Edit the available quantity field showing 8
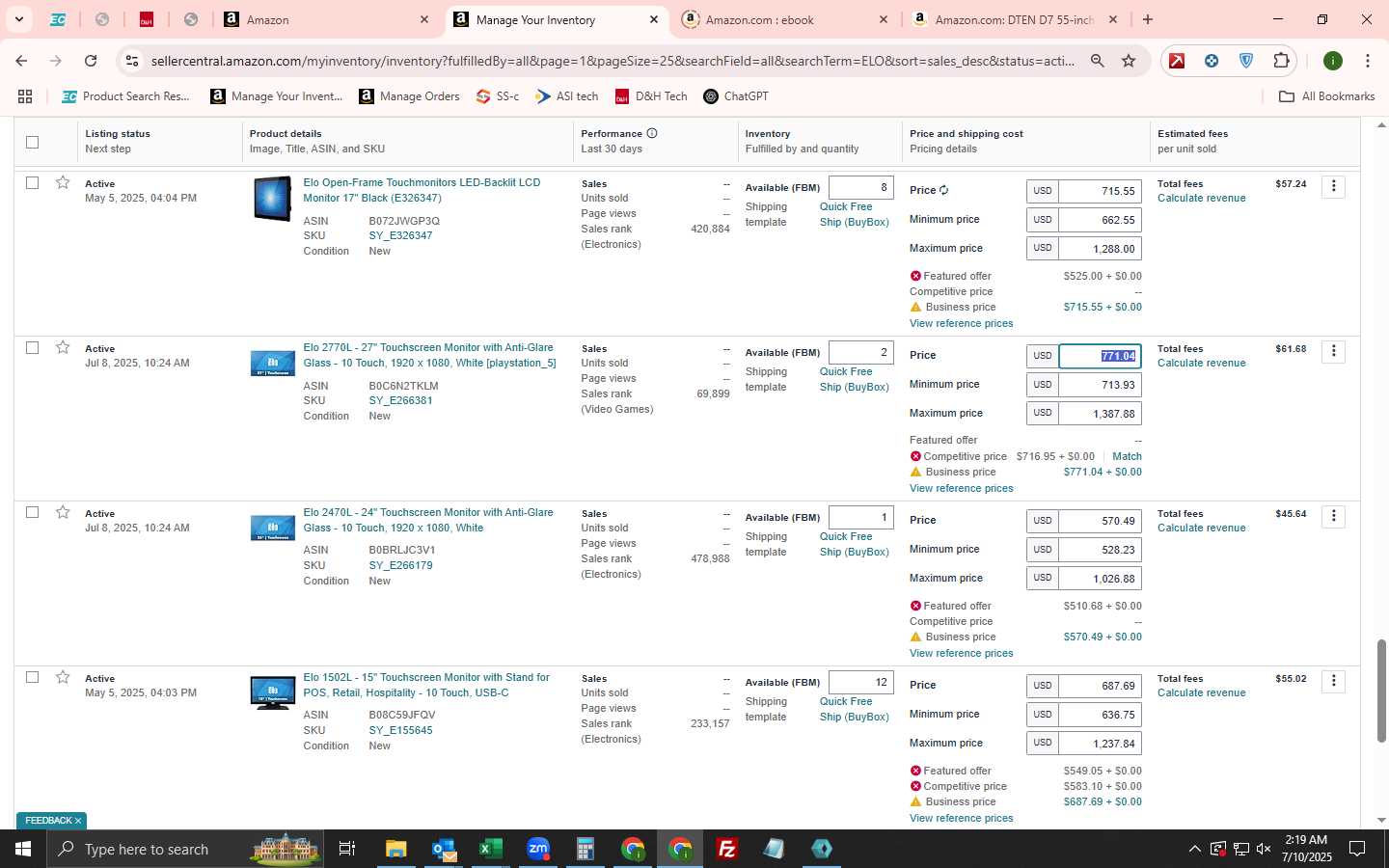Screen dimensions: 1389x868 click(860, 188)
